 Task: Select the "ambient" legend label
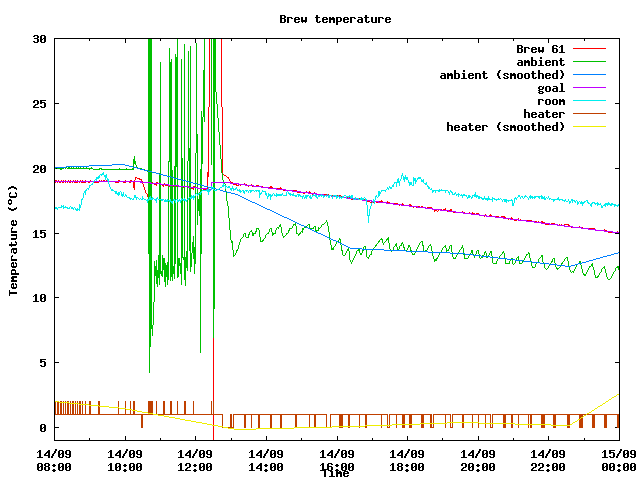(x=541, y=62)
